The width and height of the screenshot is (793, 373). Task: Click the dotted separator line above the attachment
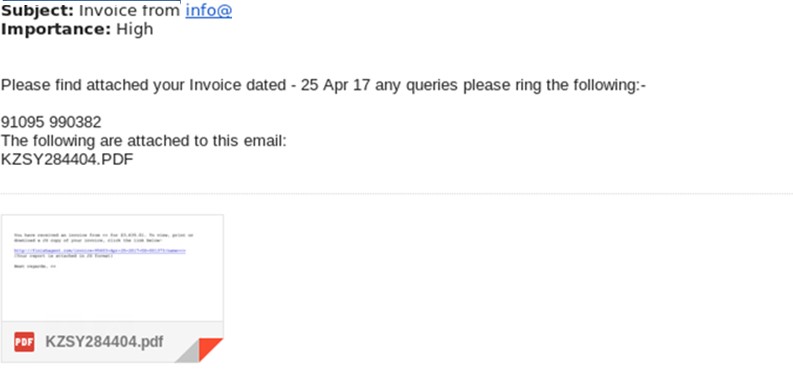coord(396,194)
